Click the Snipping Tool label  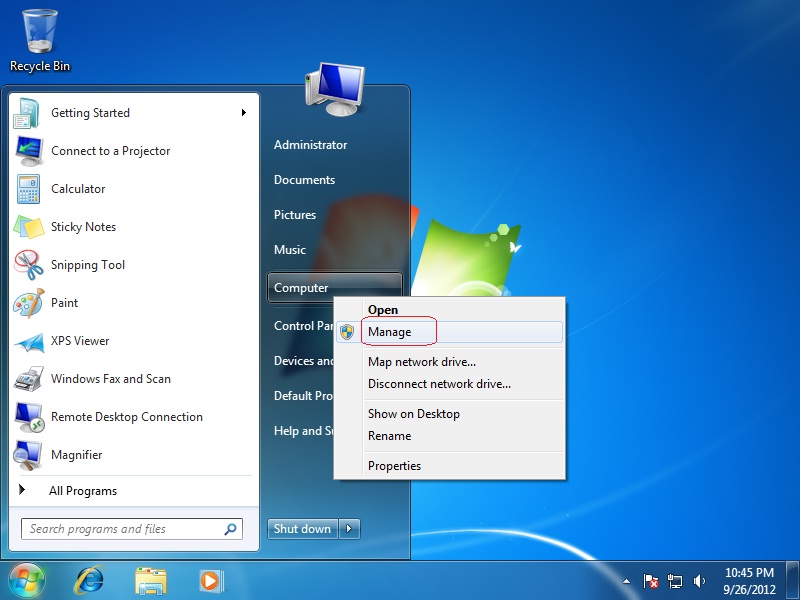coord(88,265)
